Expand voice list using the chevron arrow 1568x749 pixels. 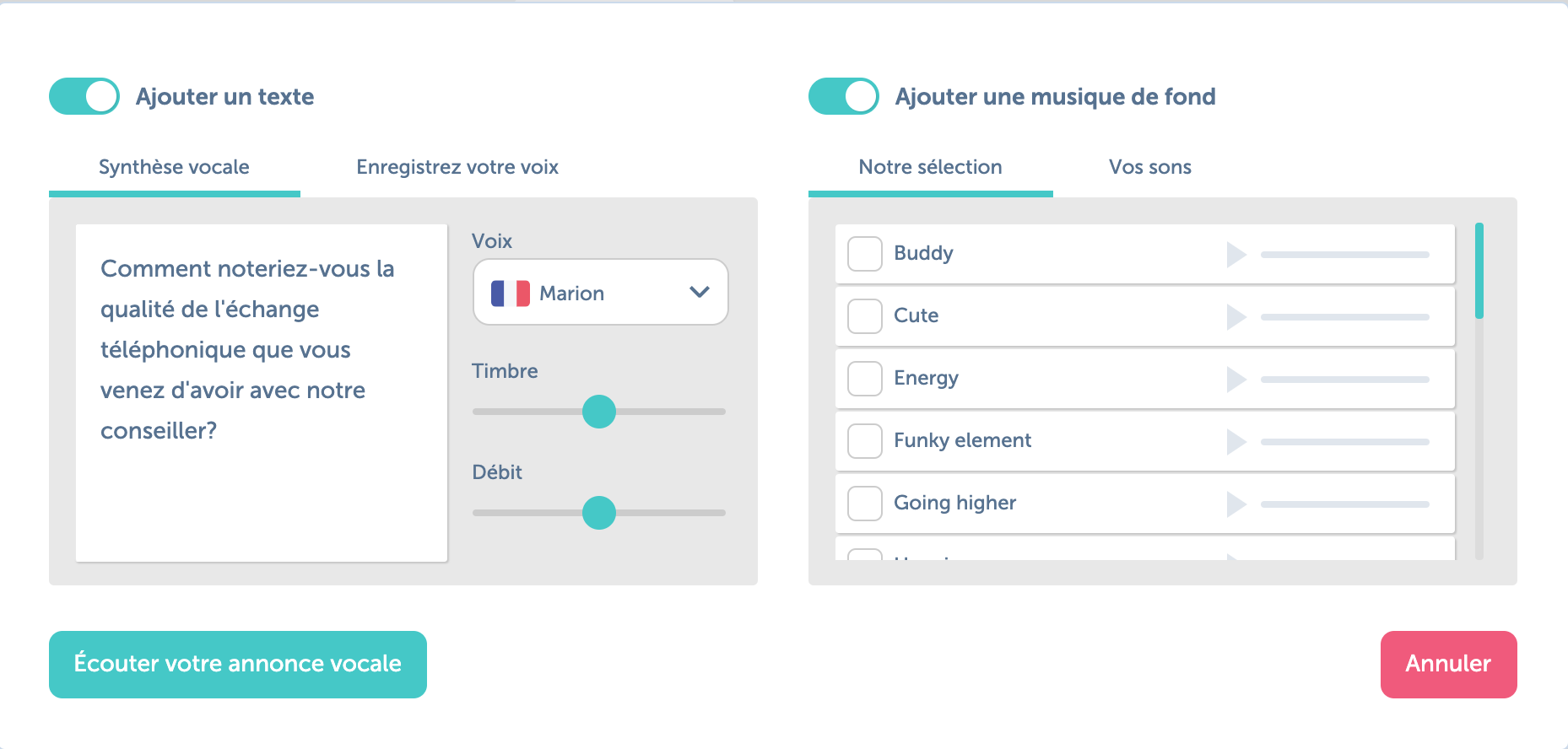pyautogui.click(x=700, y=292)
